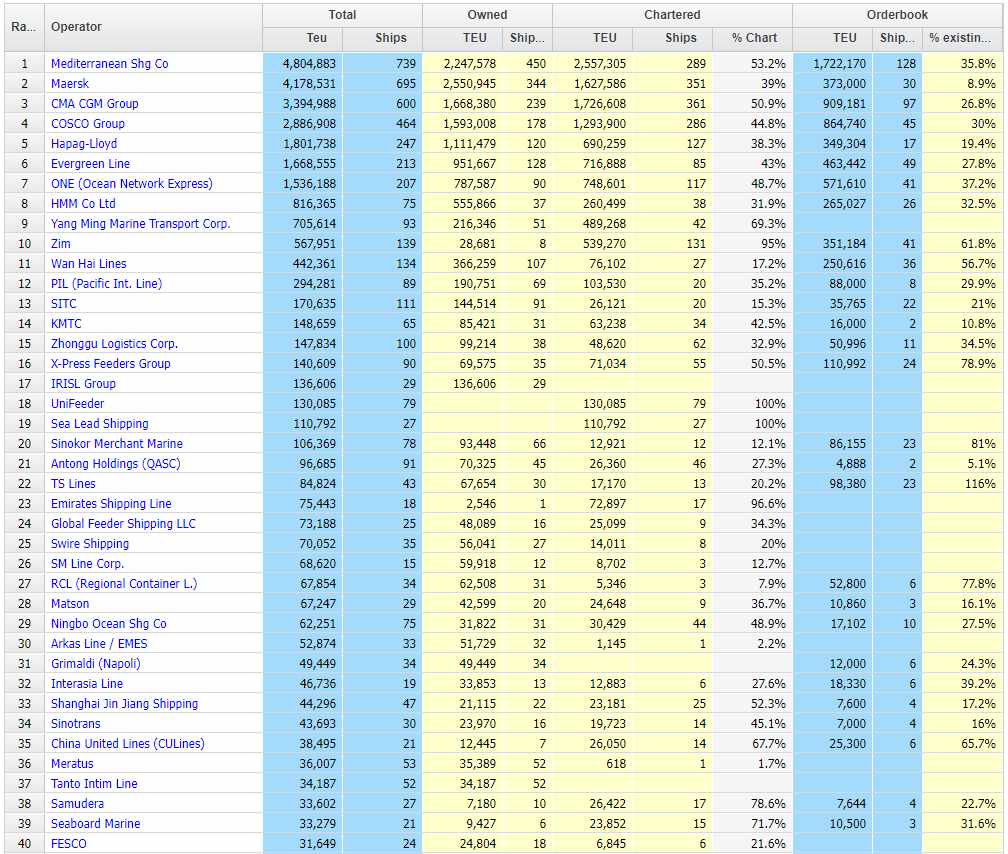Open the HMM Co Ltd link
The width and height of the screenshot is (1008, 854).
[x=83, y=203]
